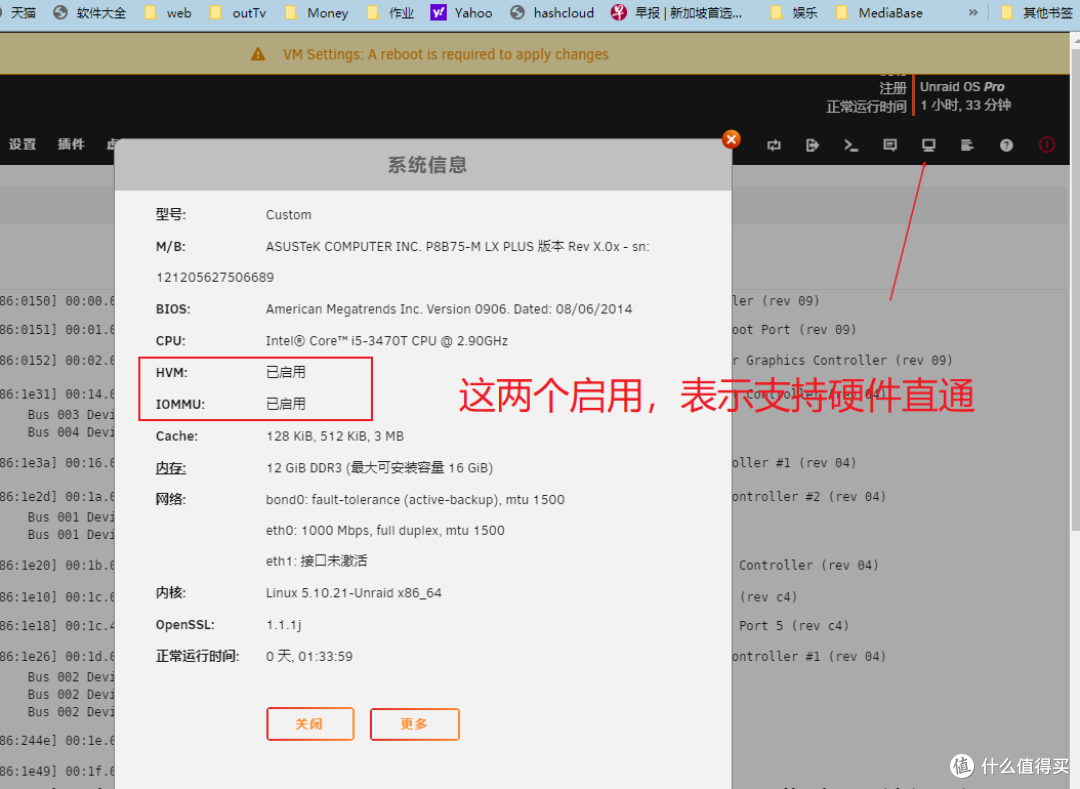Open the Money bookmark folder
The height and width of the screenshot is (789, 1080).
(x=317, y=12)
